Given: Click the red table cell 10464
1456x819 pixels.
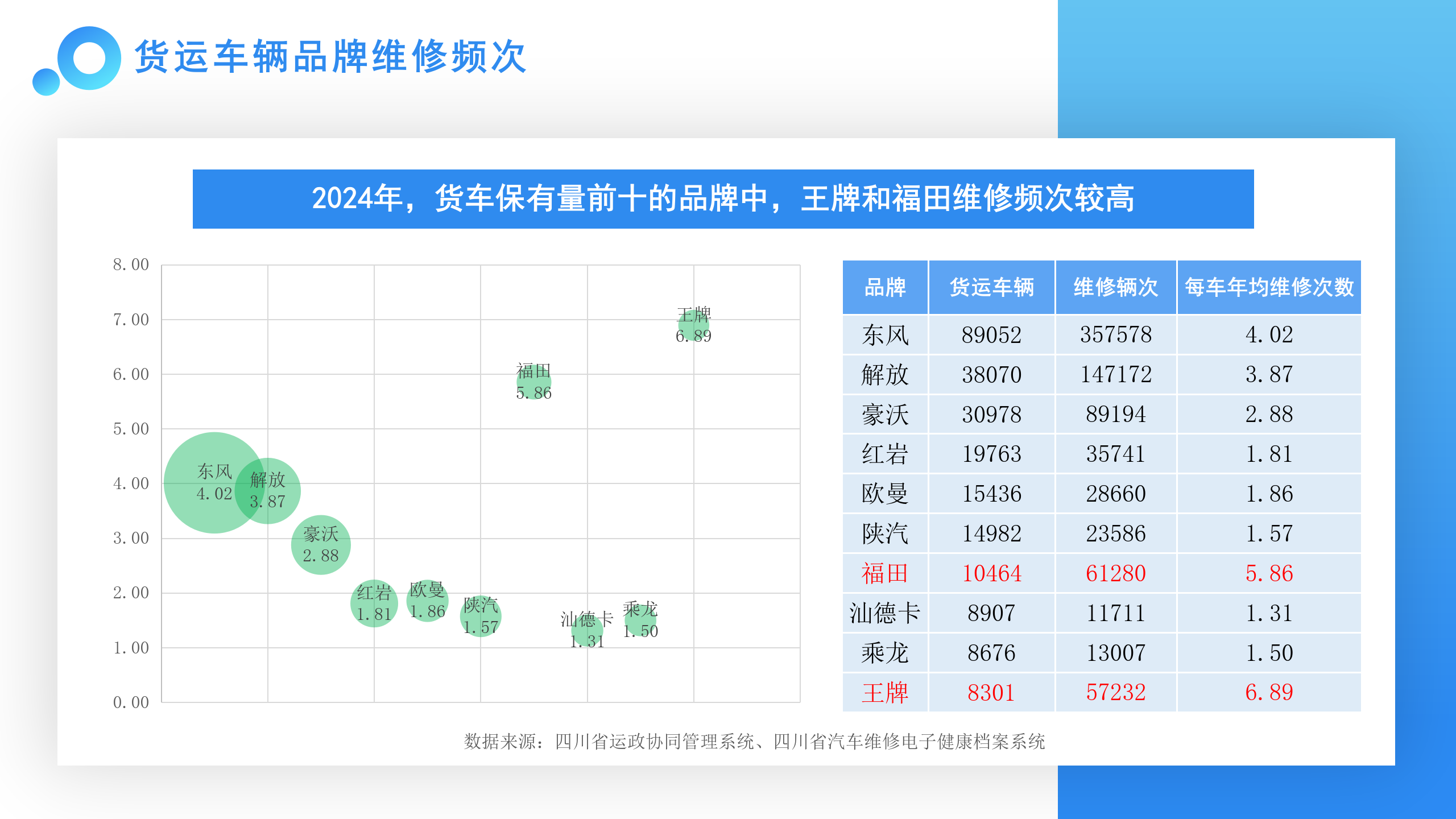Looking at the screenshot, I should point(992,573).
